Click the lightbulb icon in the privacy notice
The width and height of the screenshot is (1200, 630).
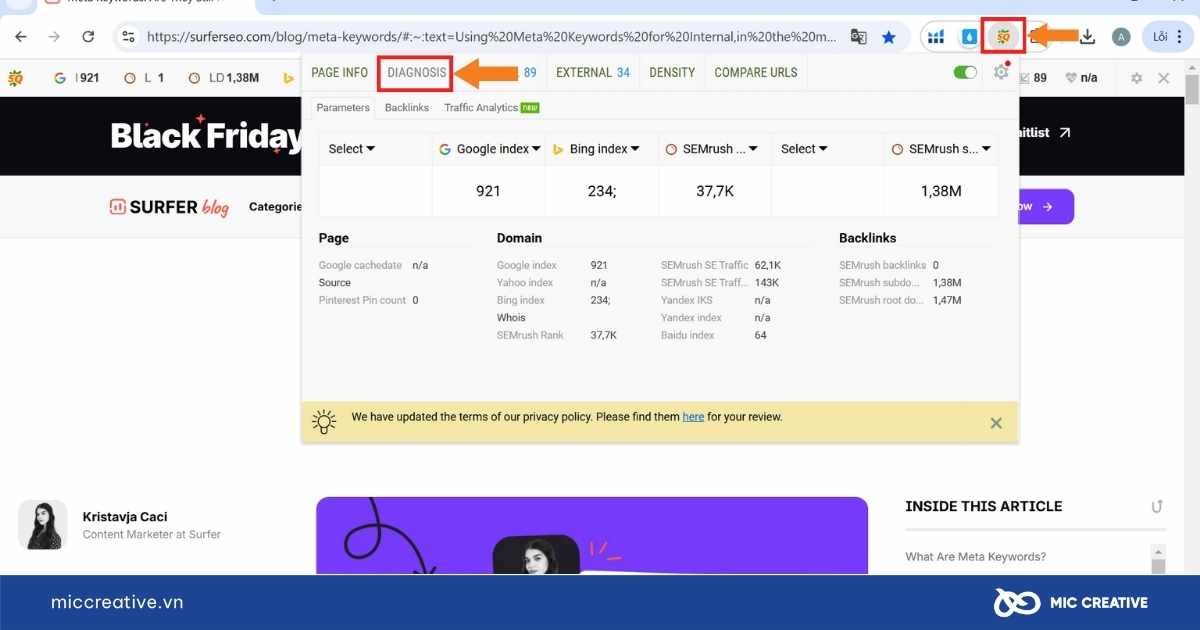click(x=325, y=421)
